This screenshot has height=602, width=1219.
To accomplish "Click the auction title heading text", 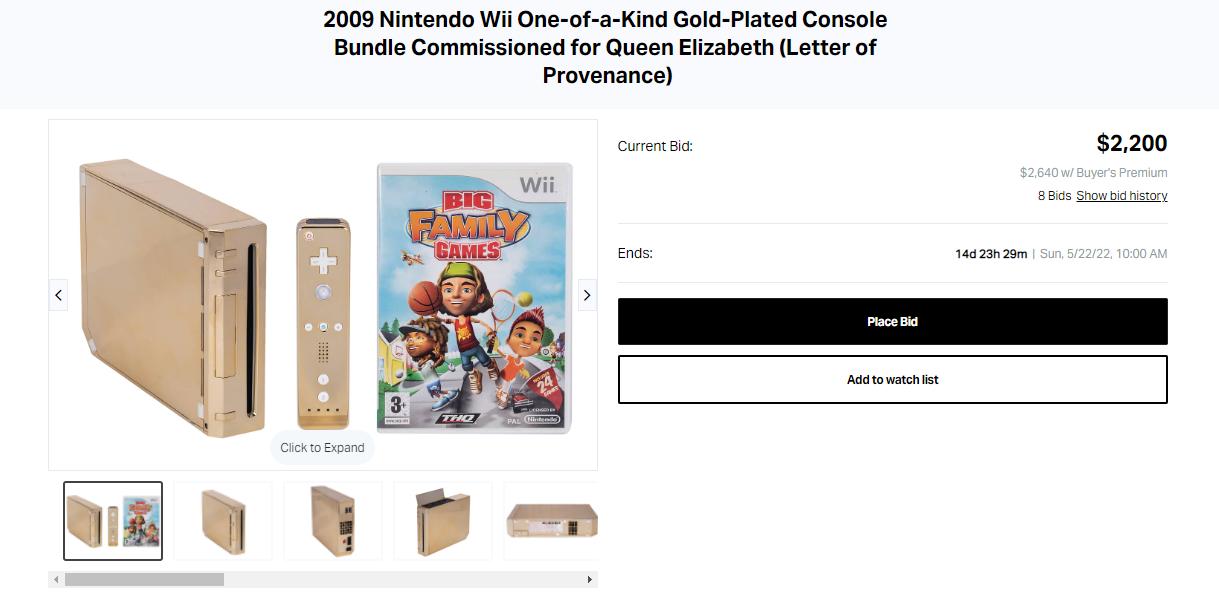I will click(606, 47).
